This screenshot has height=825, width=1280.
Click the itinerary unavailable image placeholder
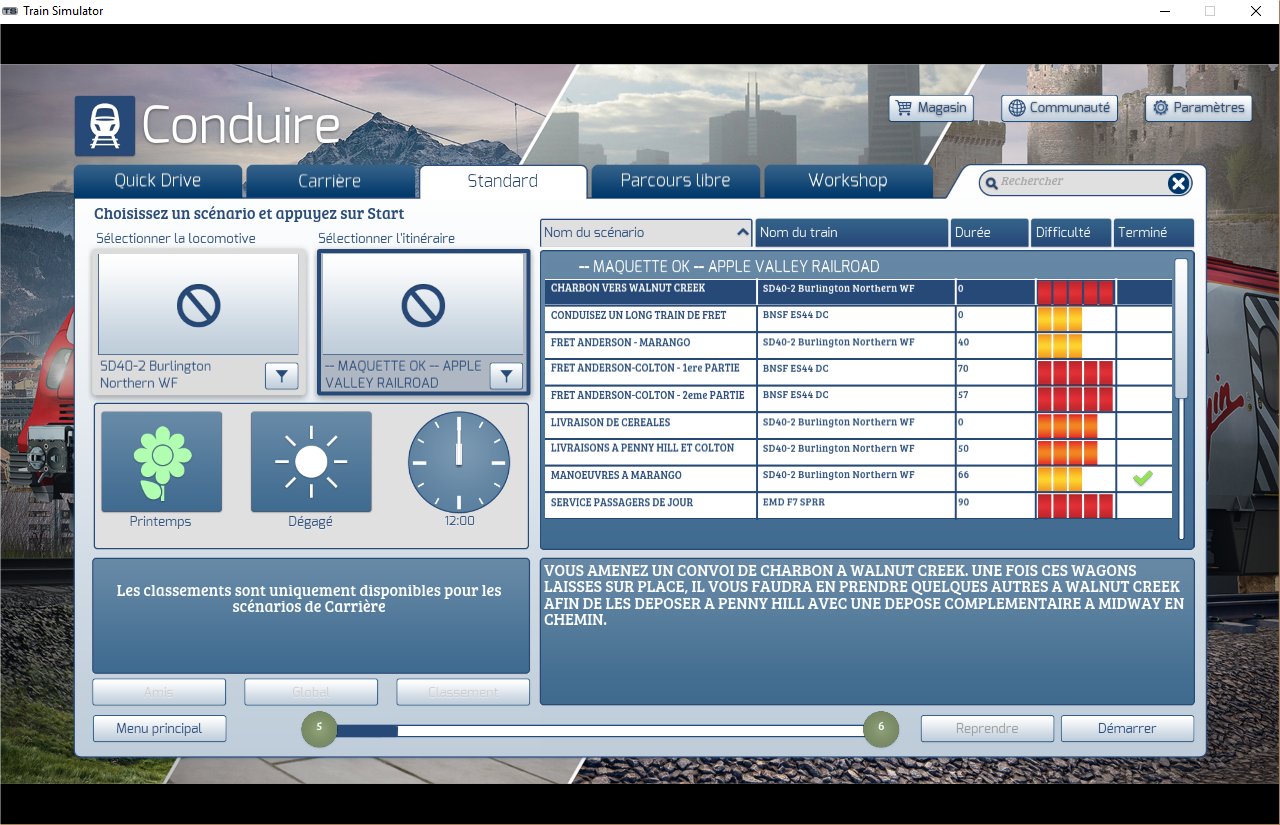[x=423, y=304]
